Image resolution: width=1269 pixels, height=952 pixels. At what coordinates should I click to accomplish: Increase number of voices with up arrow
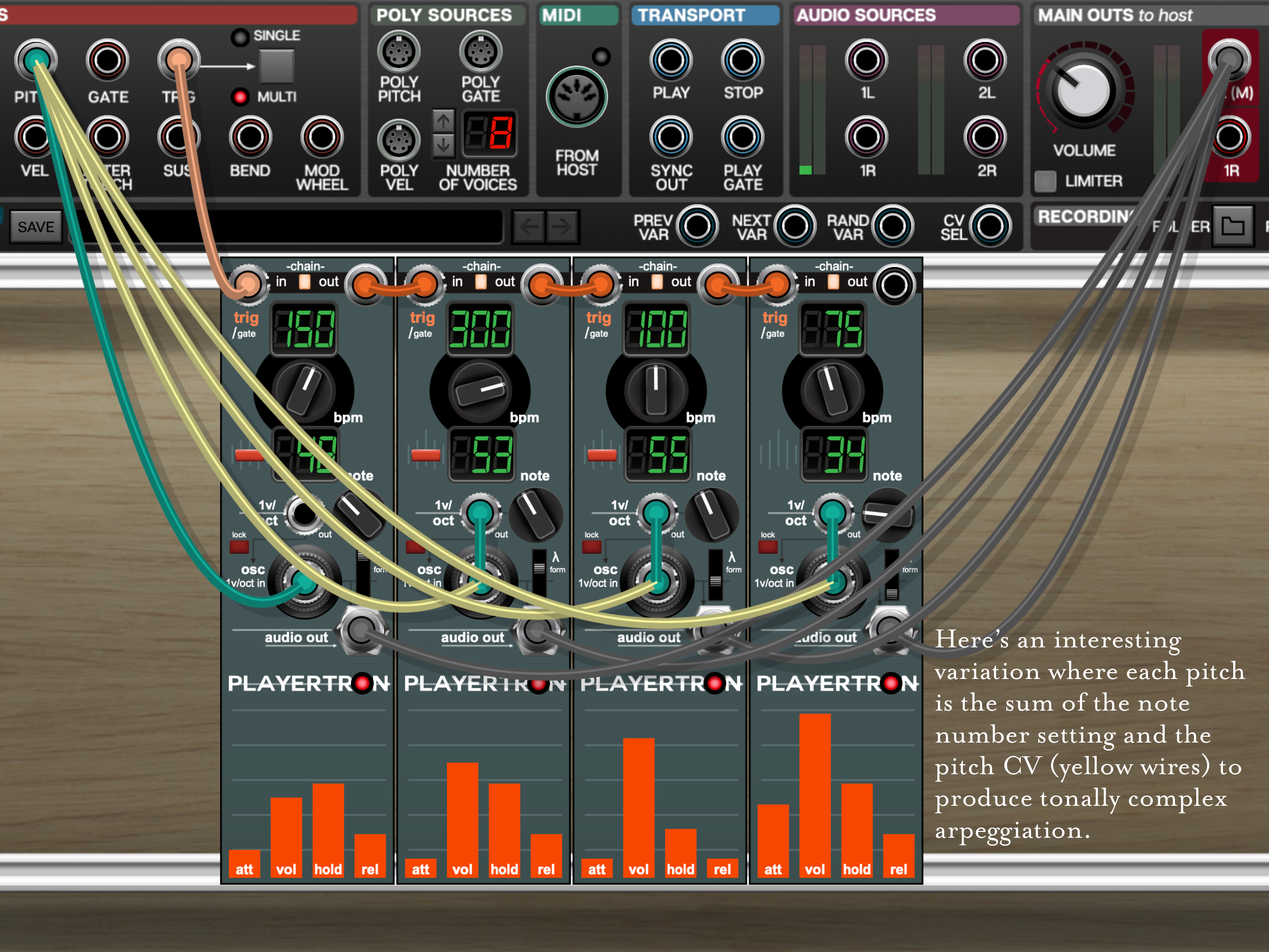click(443, 121)
